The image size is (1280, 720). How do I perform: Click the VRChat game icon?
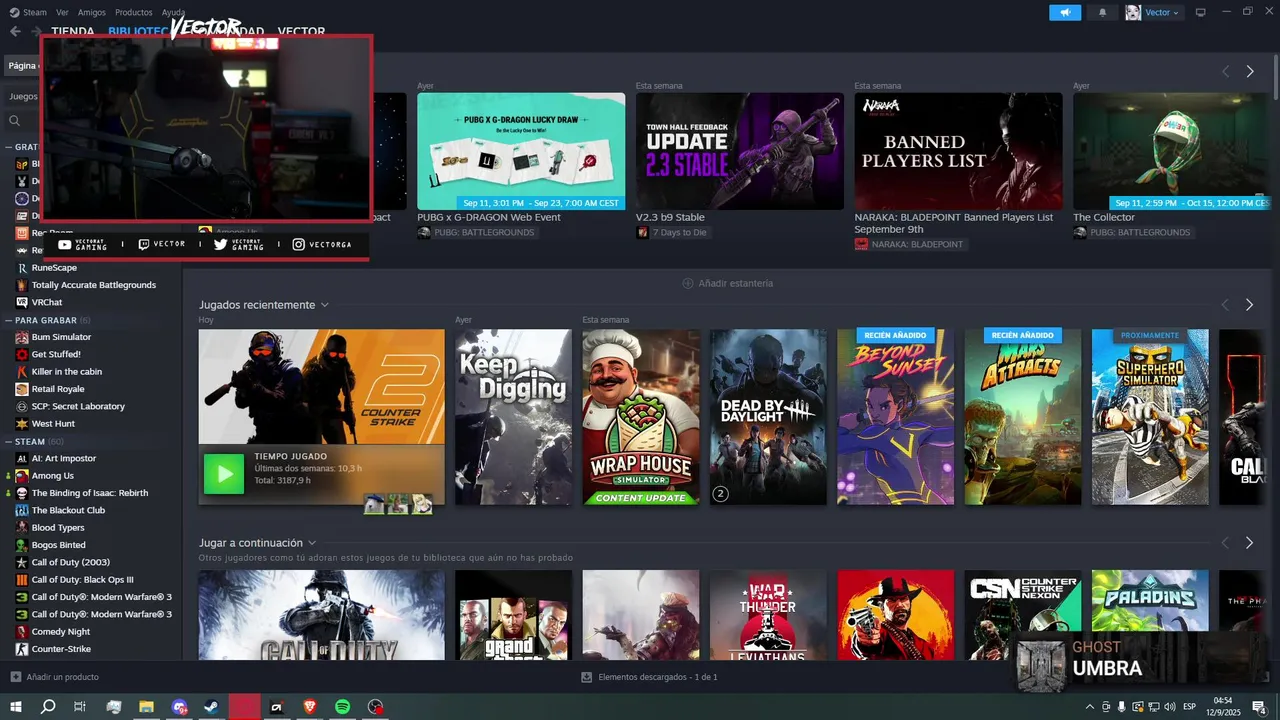point(22,302)
